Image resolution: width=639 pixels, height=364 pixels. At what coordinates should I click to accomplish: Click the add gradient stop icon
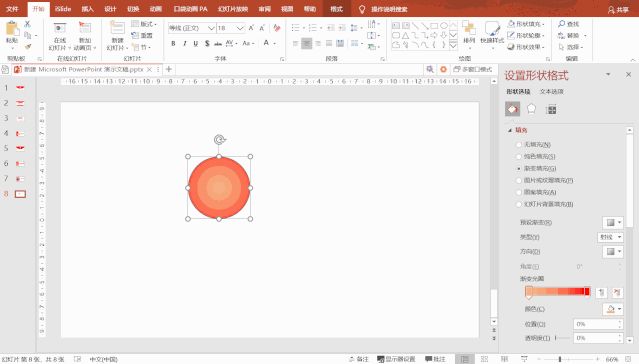(x=602, y=292)
